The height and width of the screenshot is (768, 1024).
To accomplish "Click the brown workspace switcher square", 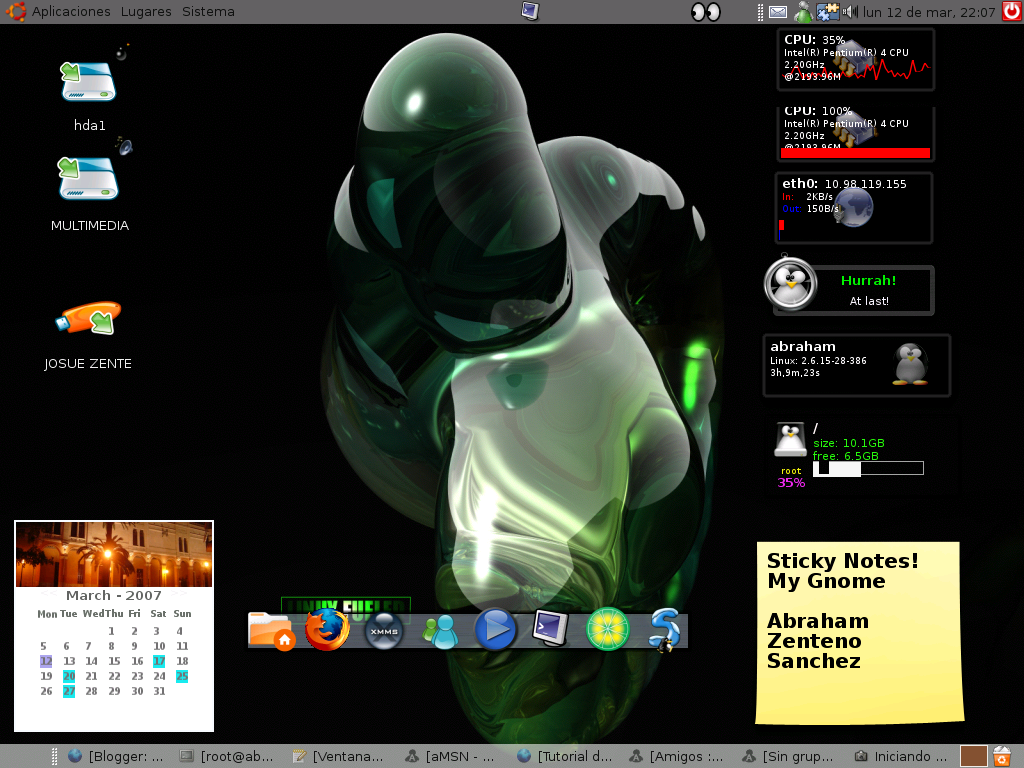I will tap(973, 756).
